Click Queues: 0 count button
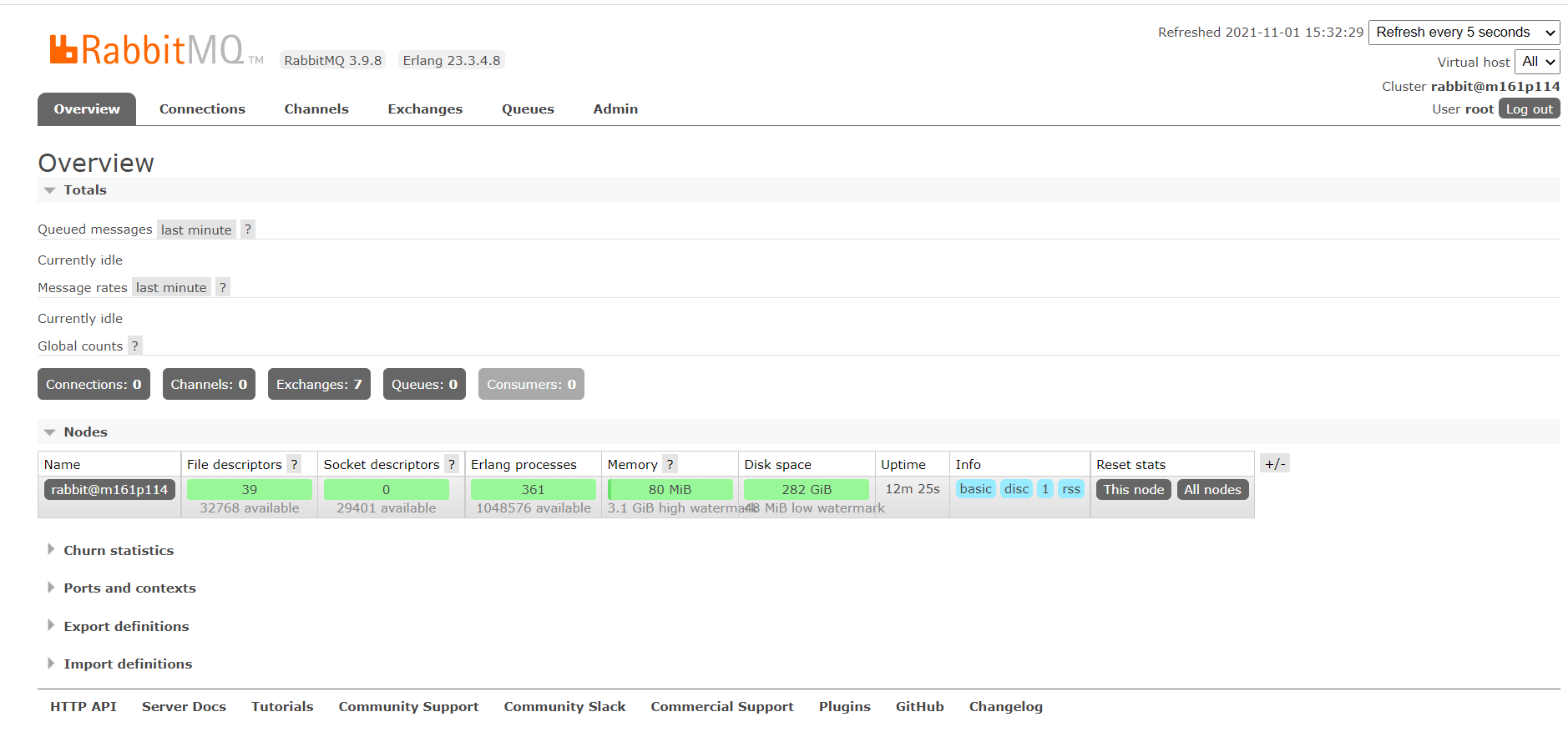This screenshot has height=737, width=1568. pyautogui.click(x=424, y=384)
